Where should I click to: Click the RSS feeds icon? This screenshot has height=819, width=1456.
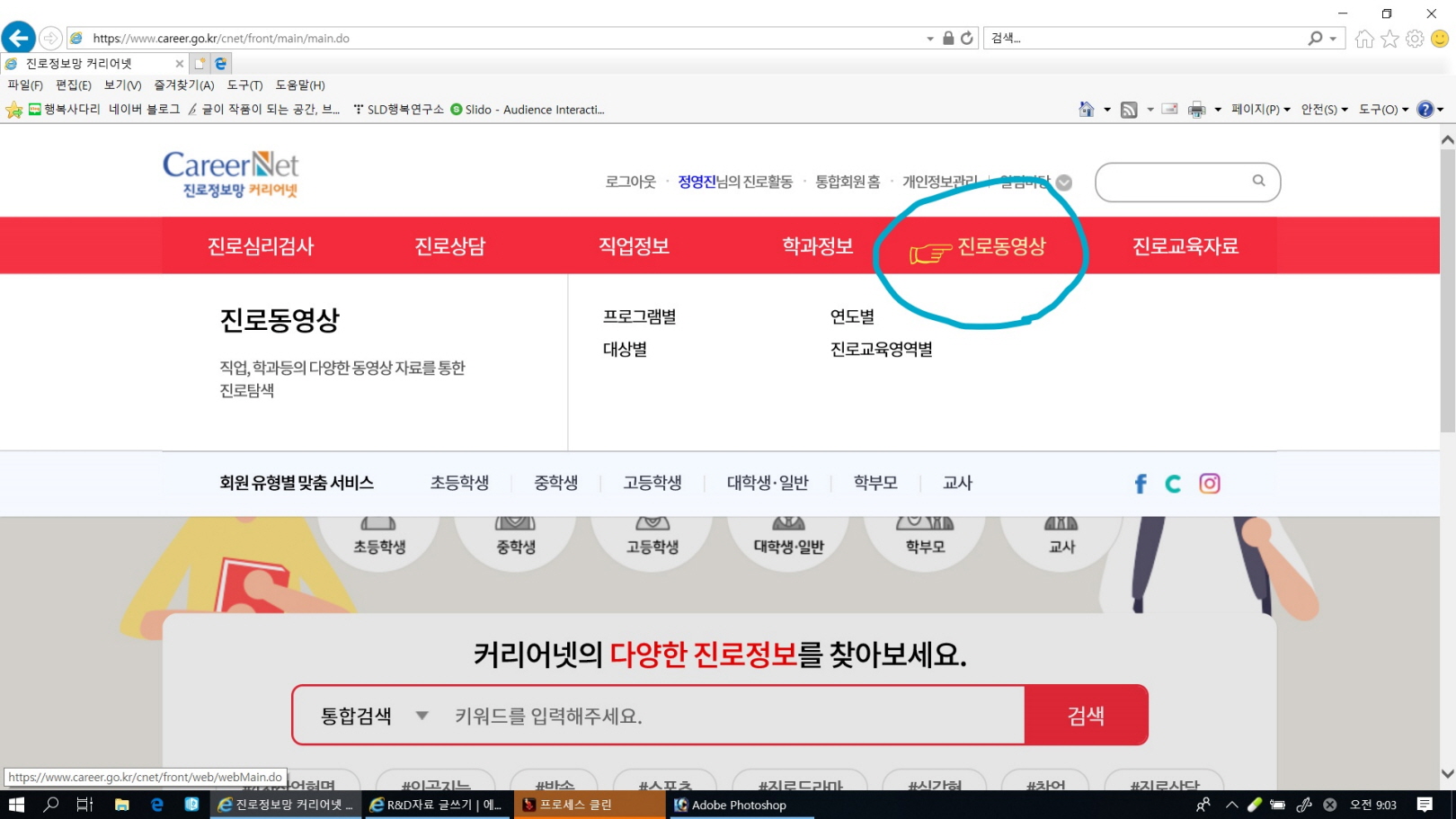point(1129,110)
